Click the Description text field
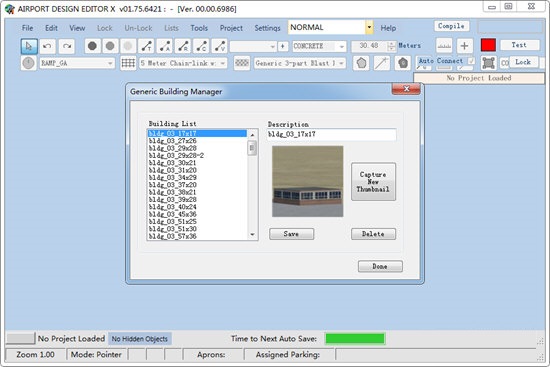This screenshot has width=550, height=367. pos(331,134)
